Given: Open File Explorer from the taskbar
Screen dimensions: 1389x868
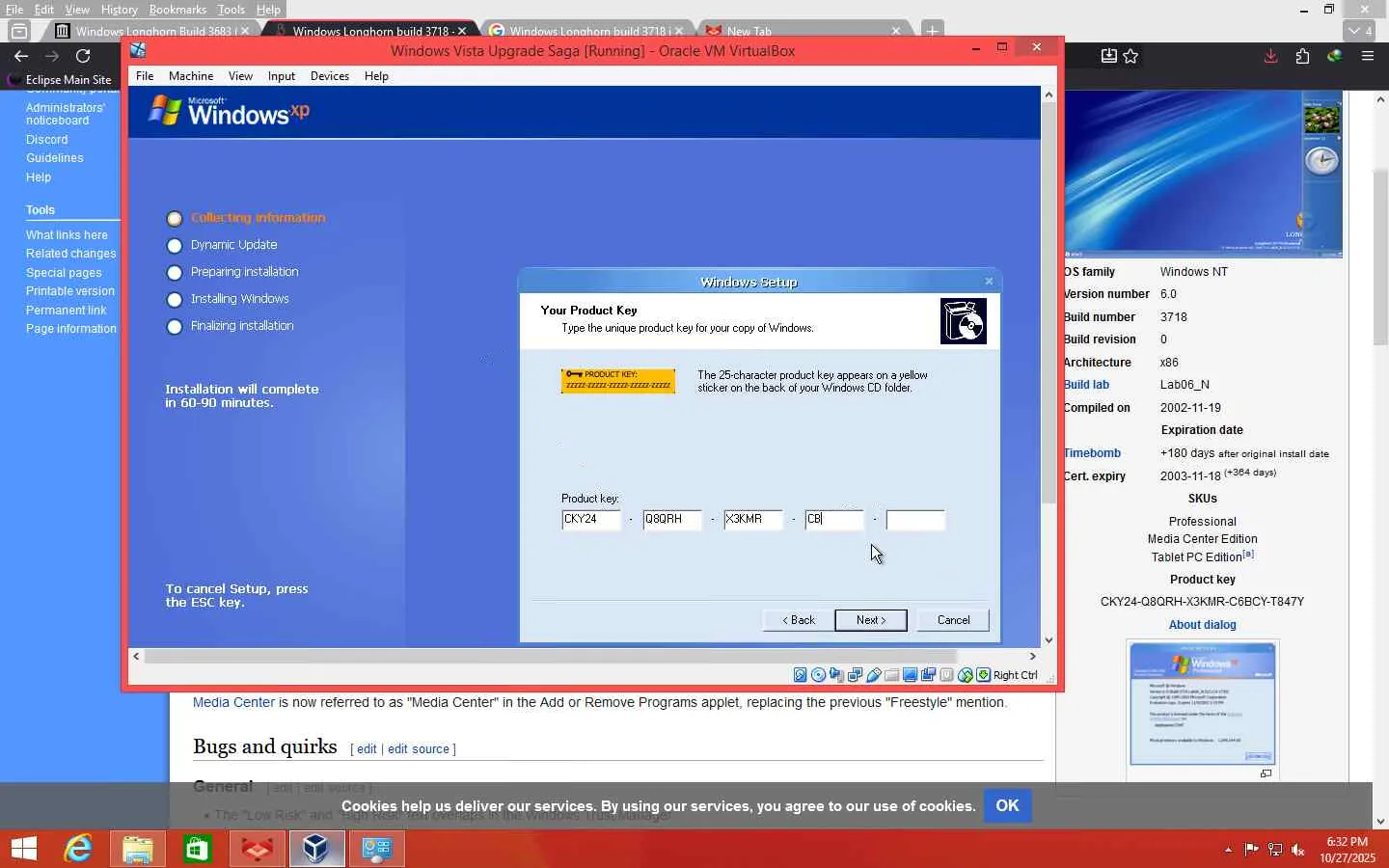Looking at the screenshot, I should coord(137,849).
